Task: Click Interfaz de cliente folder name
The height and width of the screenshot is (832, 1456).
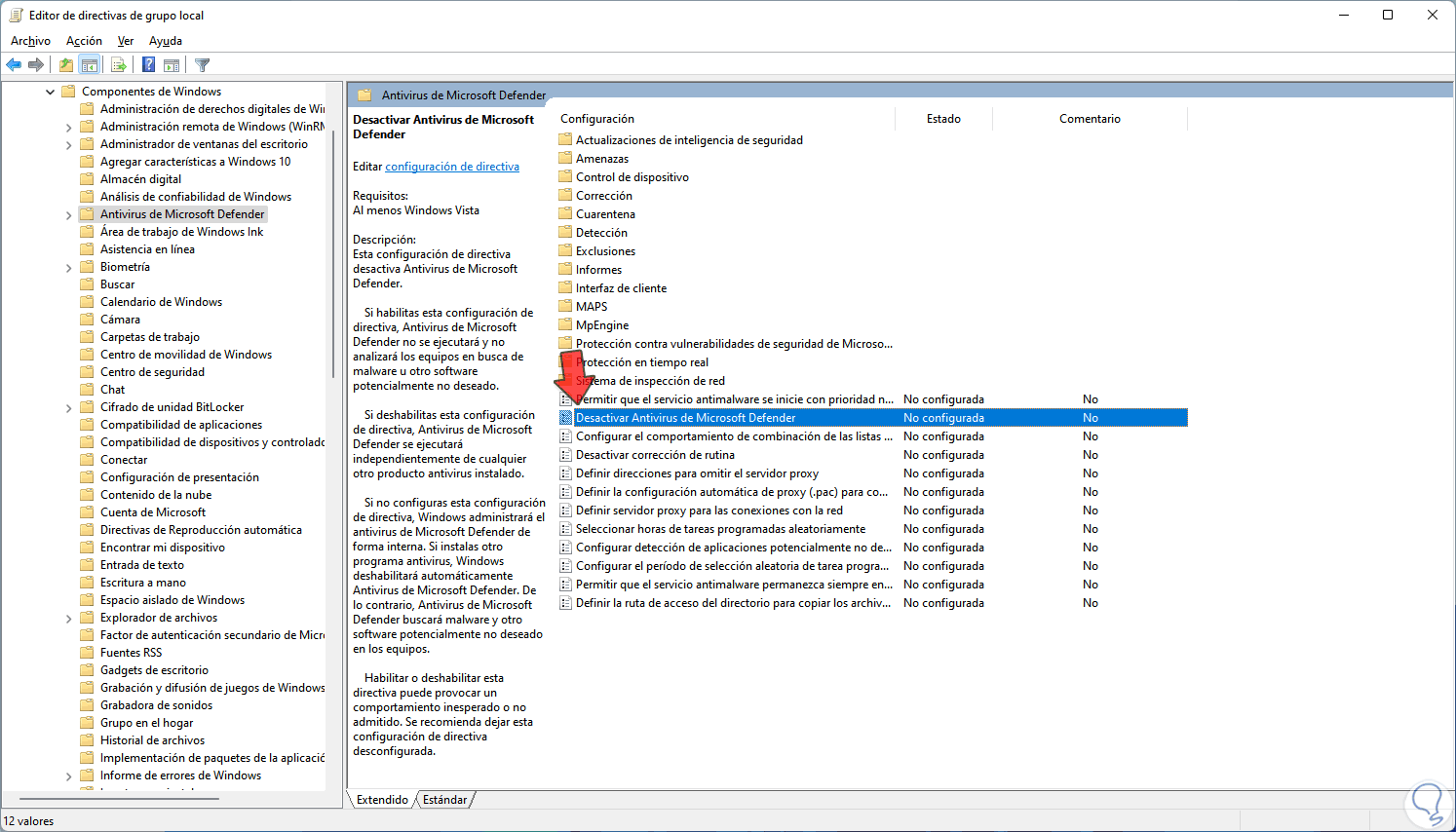Action: click(621, 288)
